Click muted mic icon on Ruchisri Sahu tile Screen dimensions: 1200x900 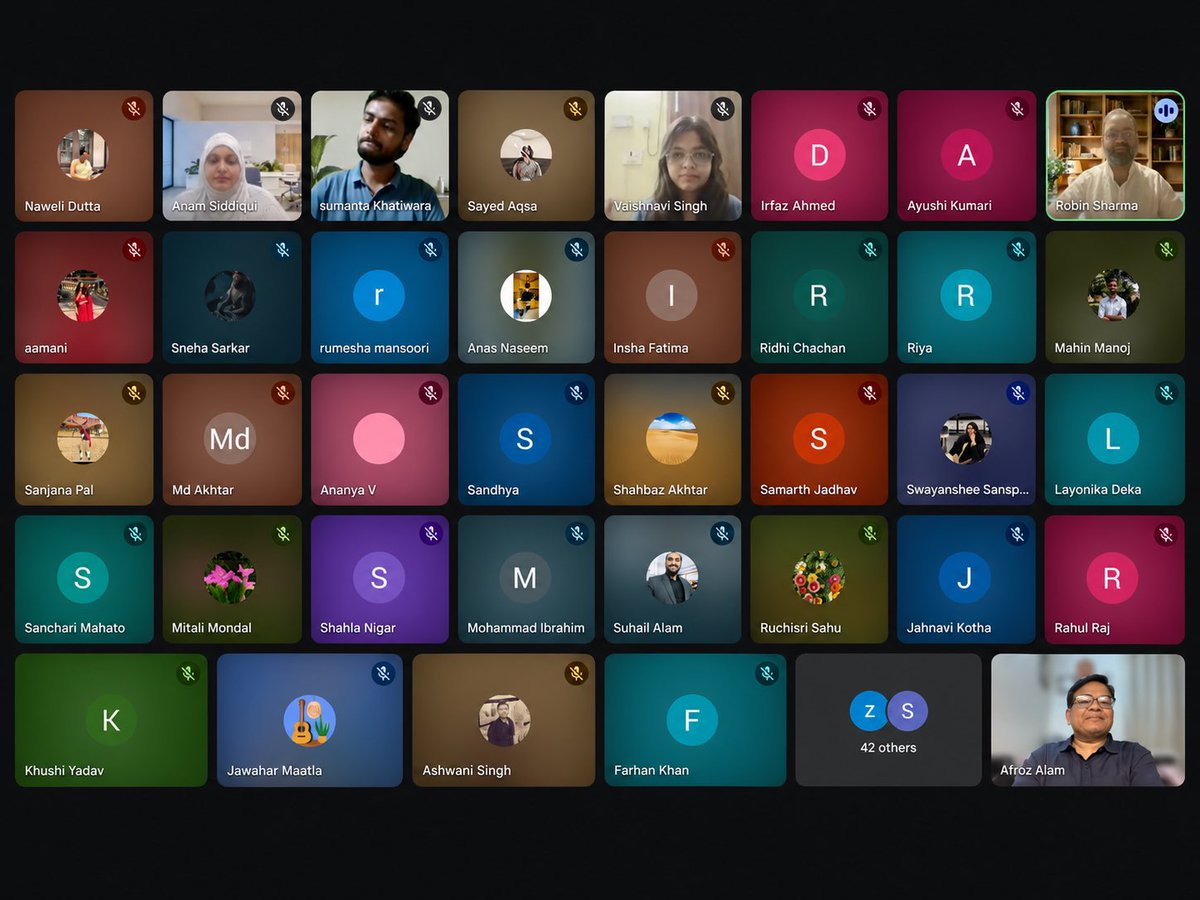[870, 534]
